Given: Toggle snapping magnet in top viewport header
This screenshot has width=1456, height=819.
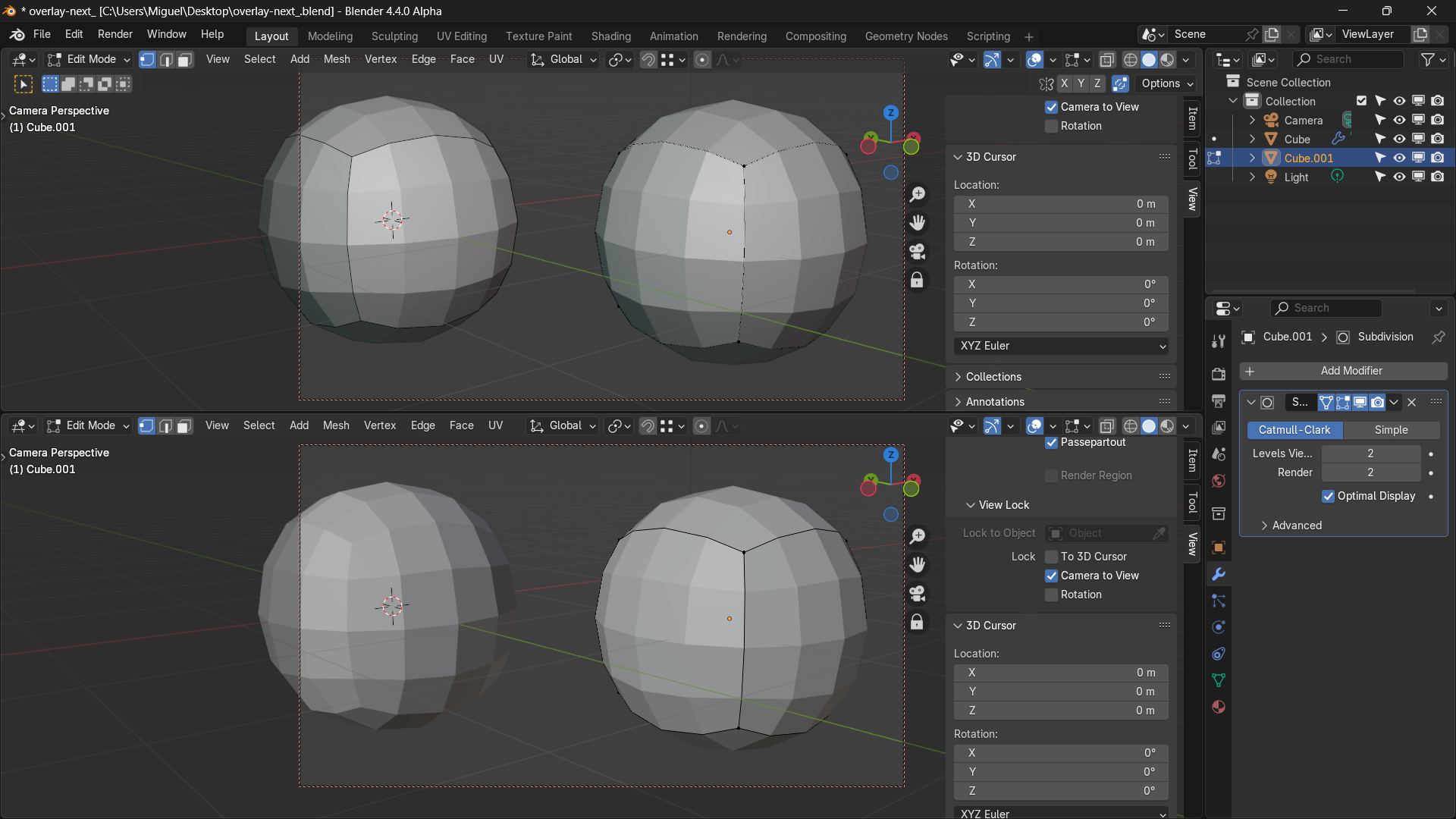Looking at the screenshot, I should [648, 60].
